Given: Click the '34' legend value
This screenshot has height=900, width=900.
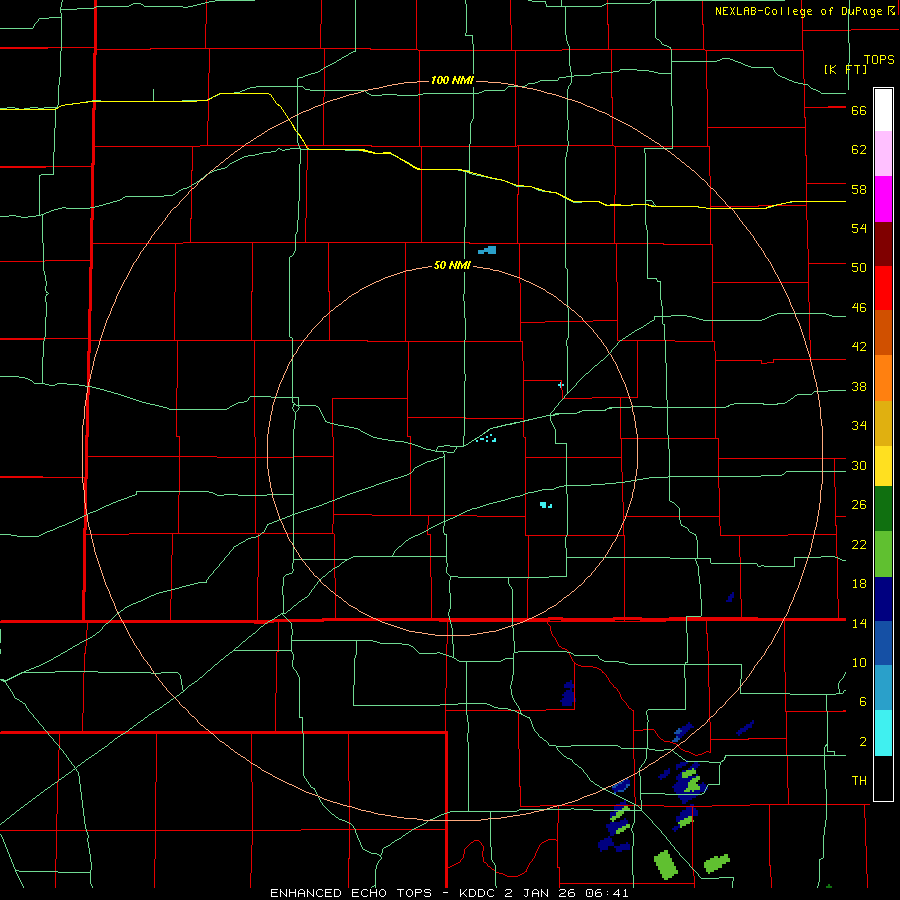Looking at the screenshot, I should (x=859, y=426).
